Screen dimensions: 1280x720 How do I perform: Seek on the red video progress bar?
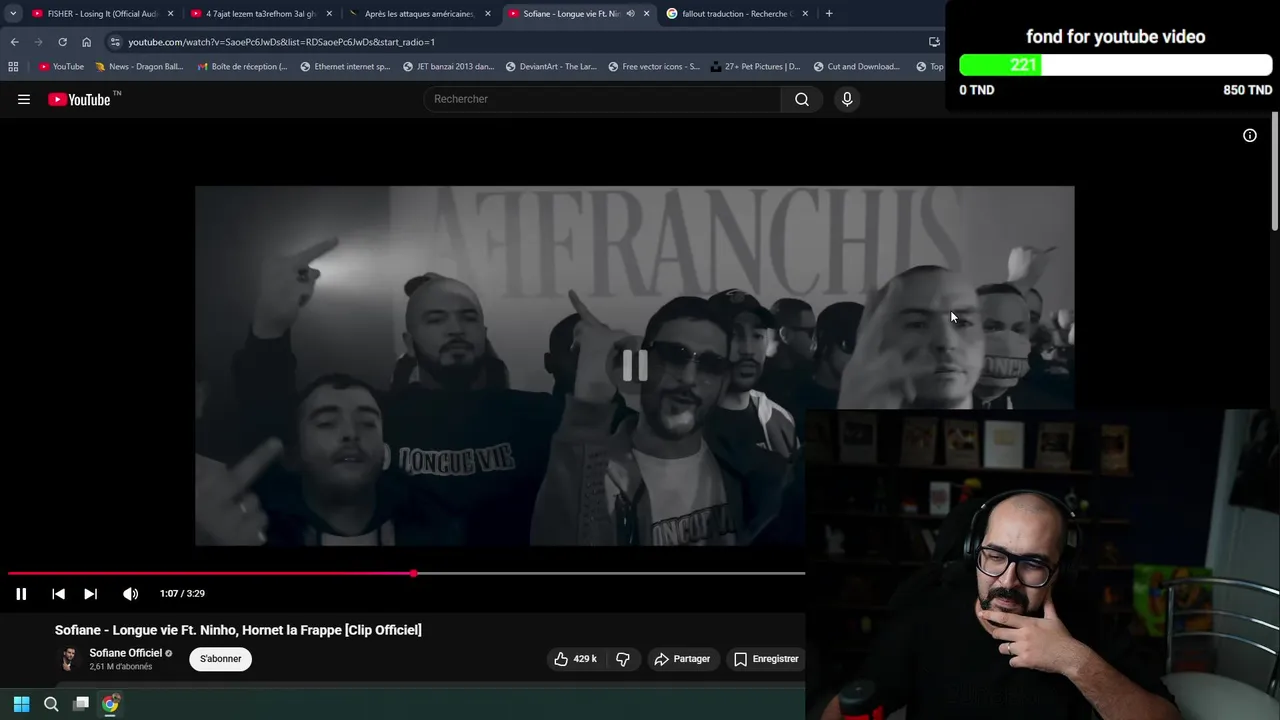click(406, 573)
